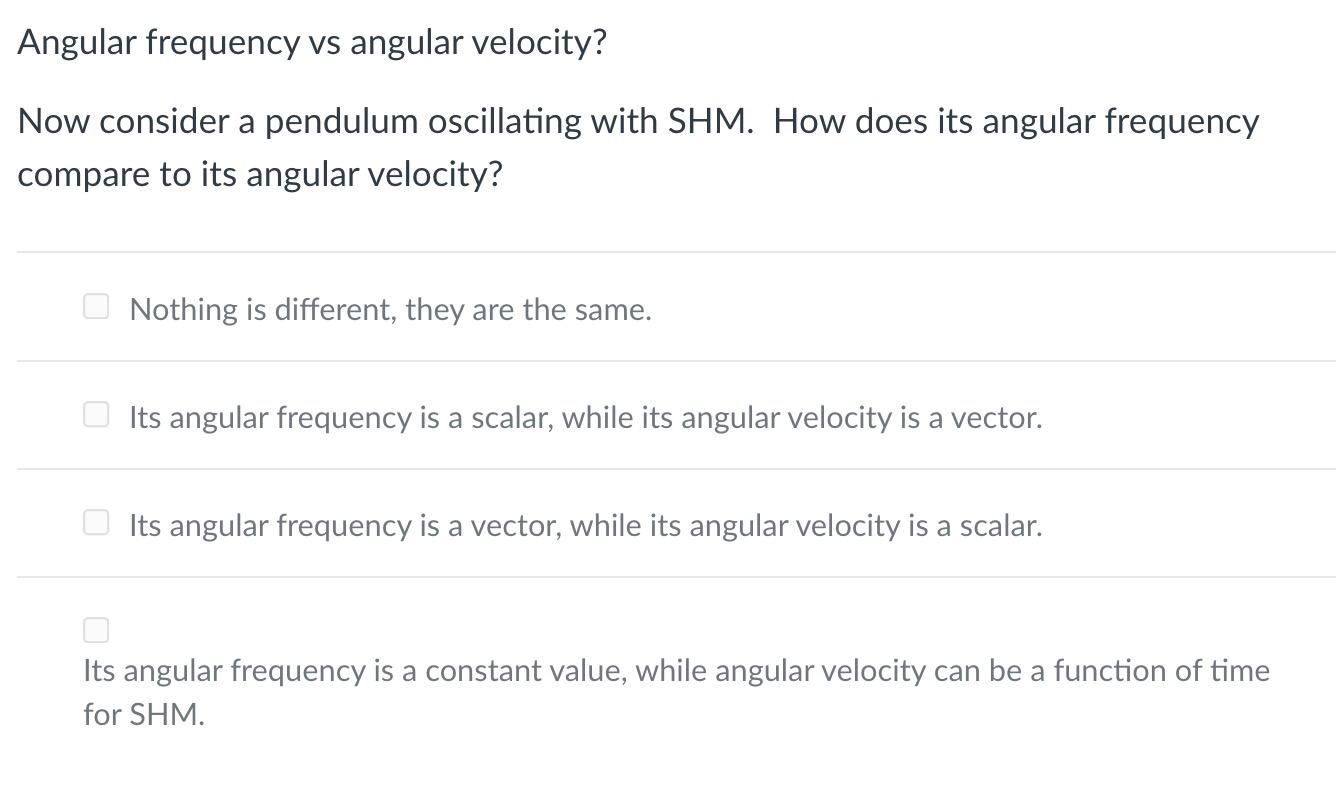The image size is (1336, 798).
Task: Click the answer mentioning 'function of time for SHM'
Action: point(676,671)
